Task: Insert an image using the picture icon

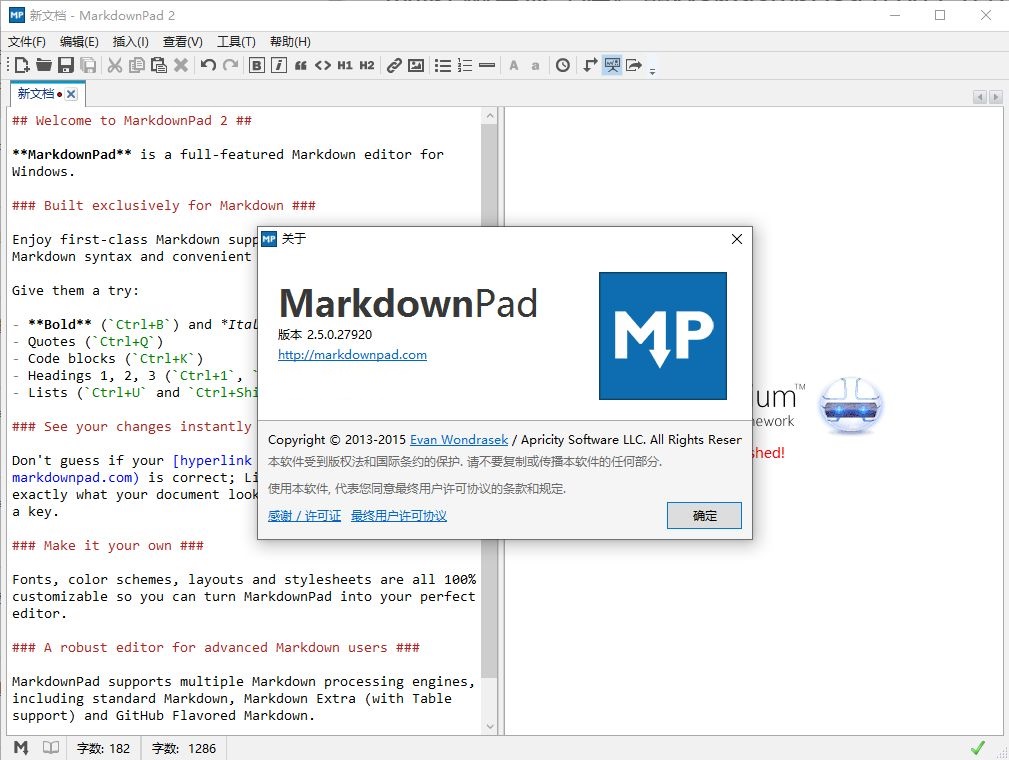Action: (x=416, y=65)
